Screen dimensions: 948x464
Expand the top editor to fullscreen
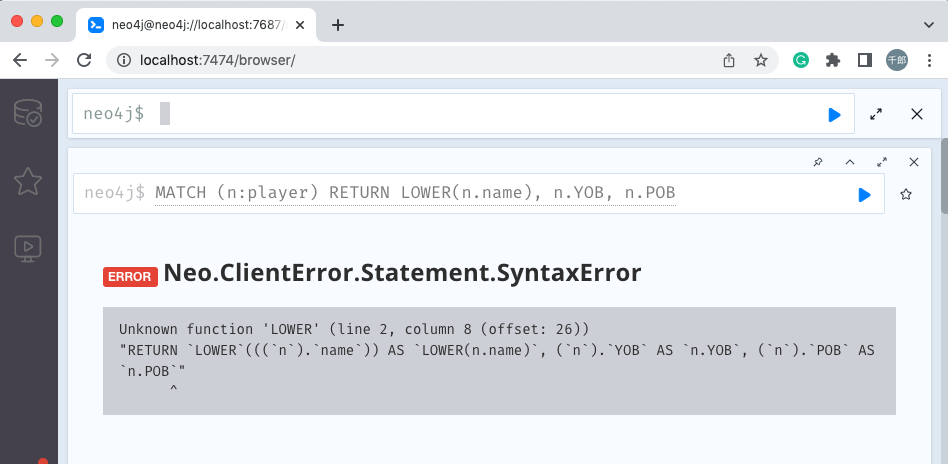click(x=875, y=114)
